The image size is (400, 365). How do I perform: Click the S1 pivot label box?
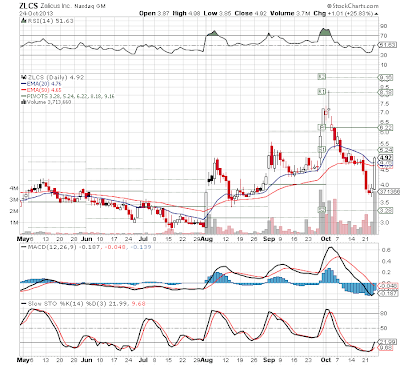[321, 149]
